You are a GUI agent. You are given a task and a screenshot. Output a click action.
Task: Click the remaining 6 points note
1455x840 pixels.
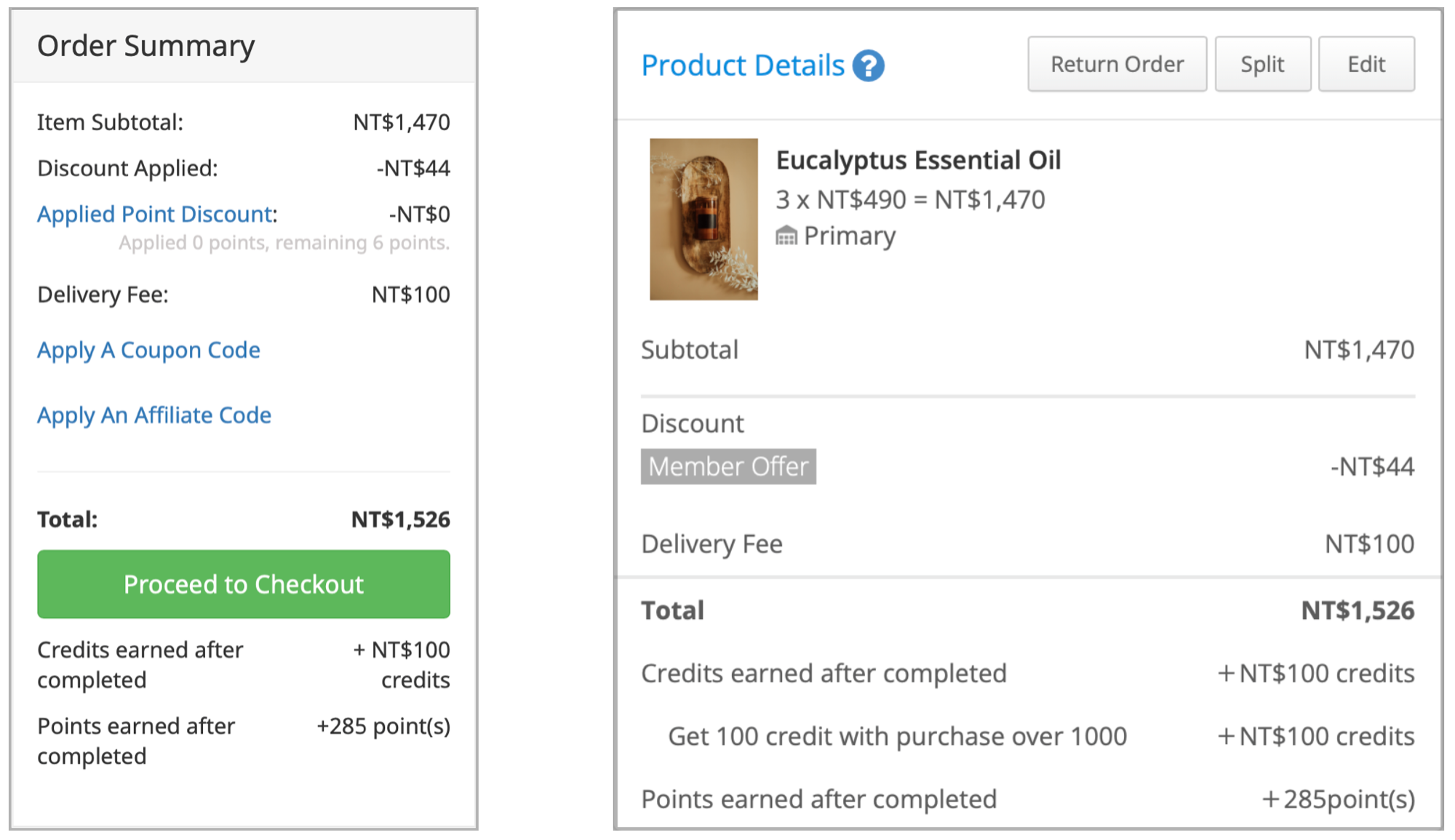coord(284,243)
